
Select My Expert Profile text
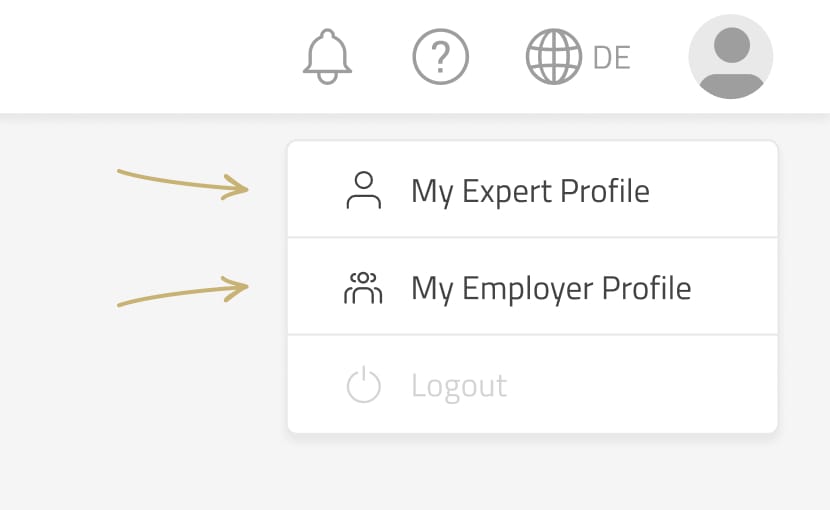click(530, 190)
